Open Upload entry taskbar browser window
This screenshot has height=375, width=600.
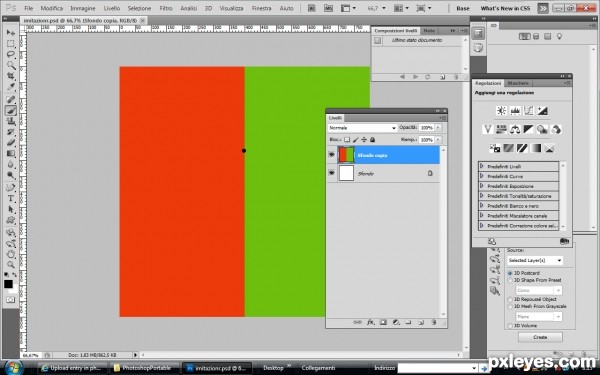click(x=73, y=368)
